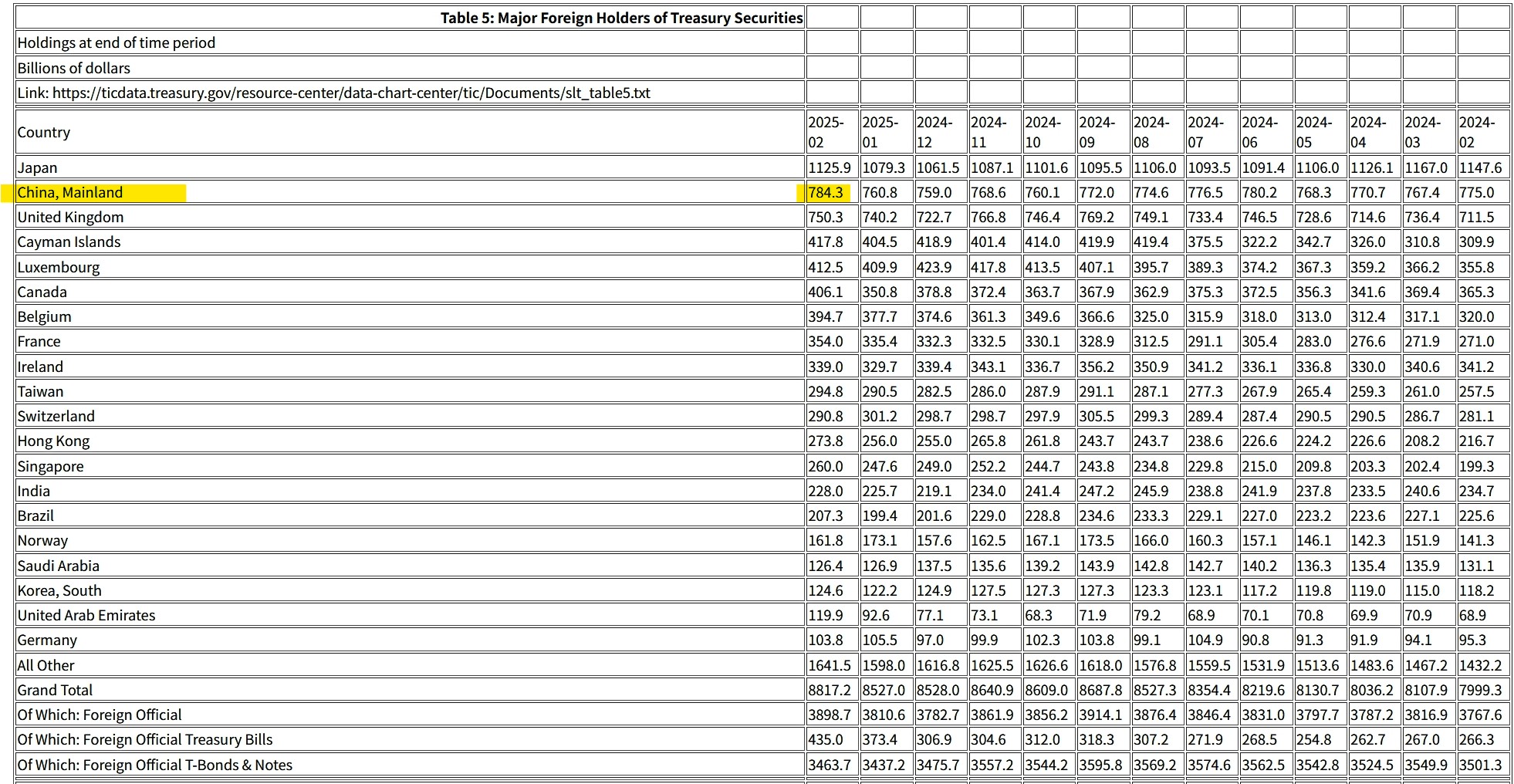Select United Kingdom's 2025-02 value 750.3
Screen dimensions: 1514x784
(826, 217)
